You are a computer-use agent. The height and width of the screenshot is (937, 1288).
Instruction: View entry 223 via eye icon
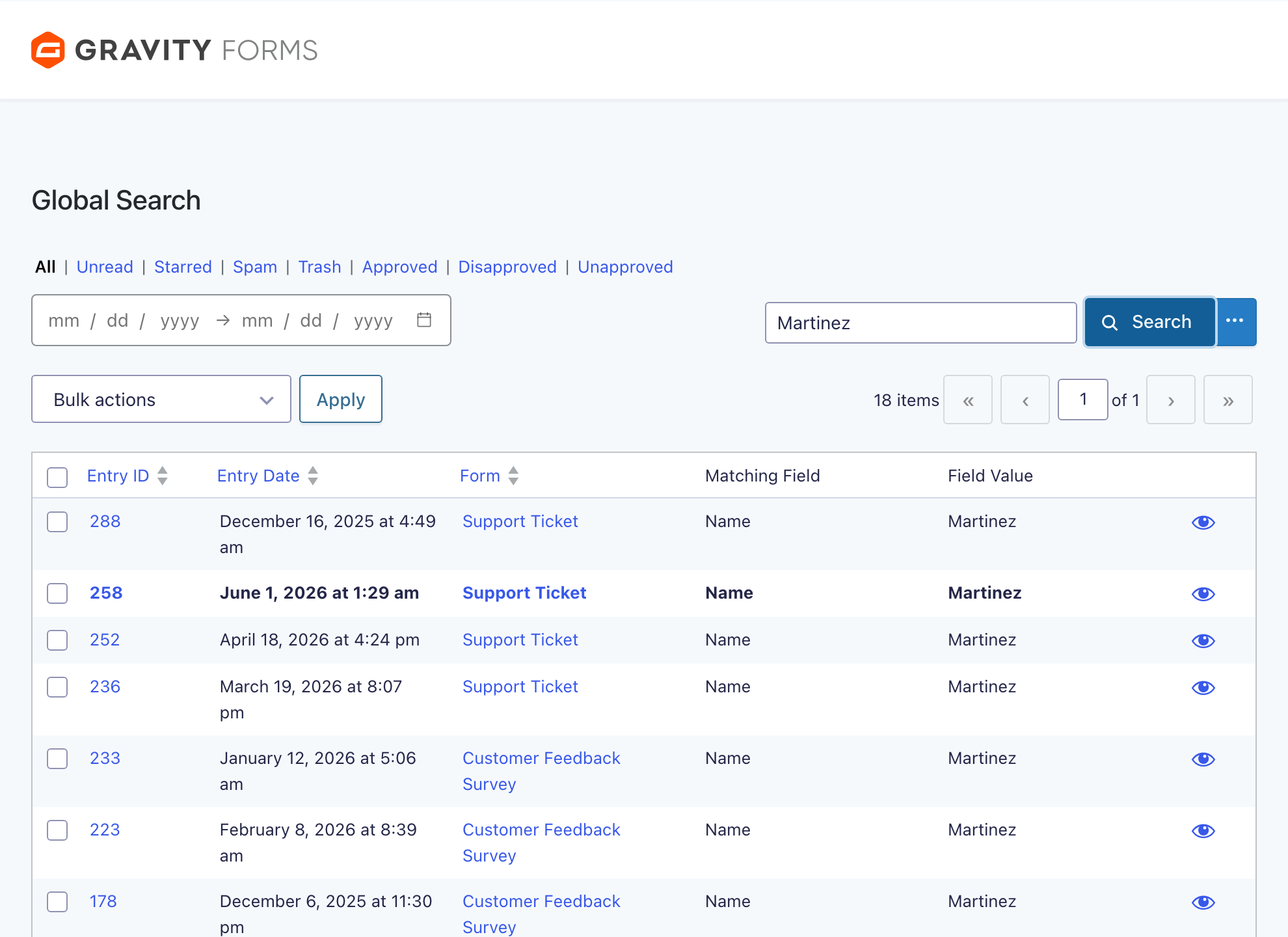pyautogui.click(x=1203, y=830)
